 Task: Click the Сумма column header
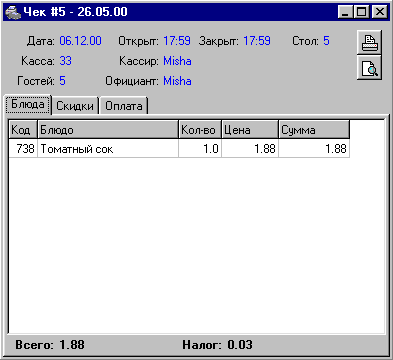pyautogui.click(x=314, y=130)
